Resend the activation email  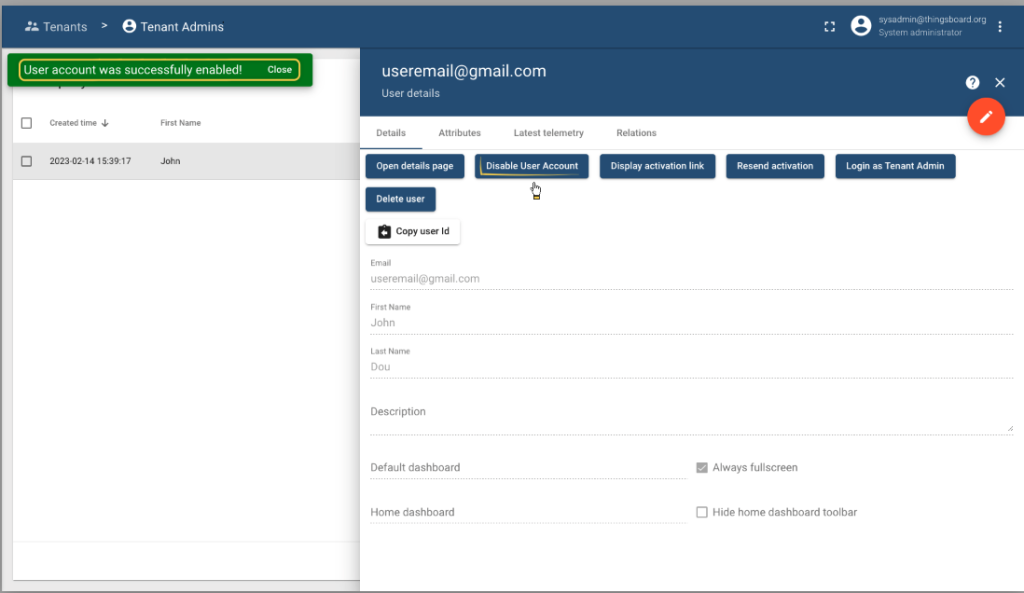tap(774, 166)
